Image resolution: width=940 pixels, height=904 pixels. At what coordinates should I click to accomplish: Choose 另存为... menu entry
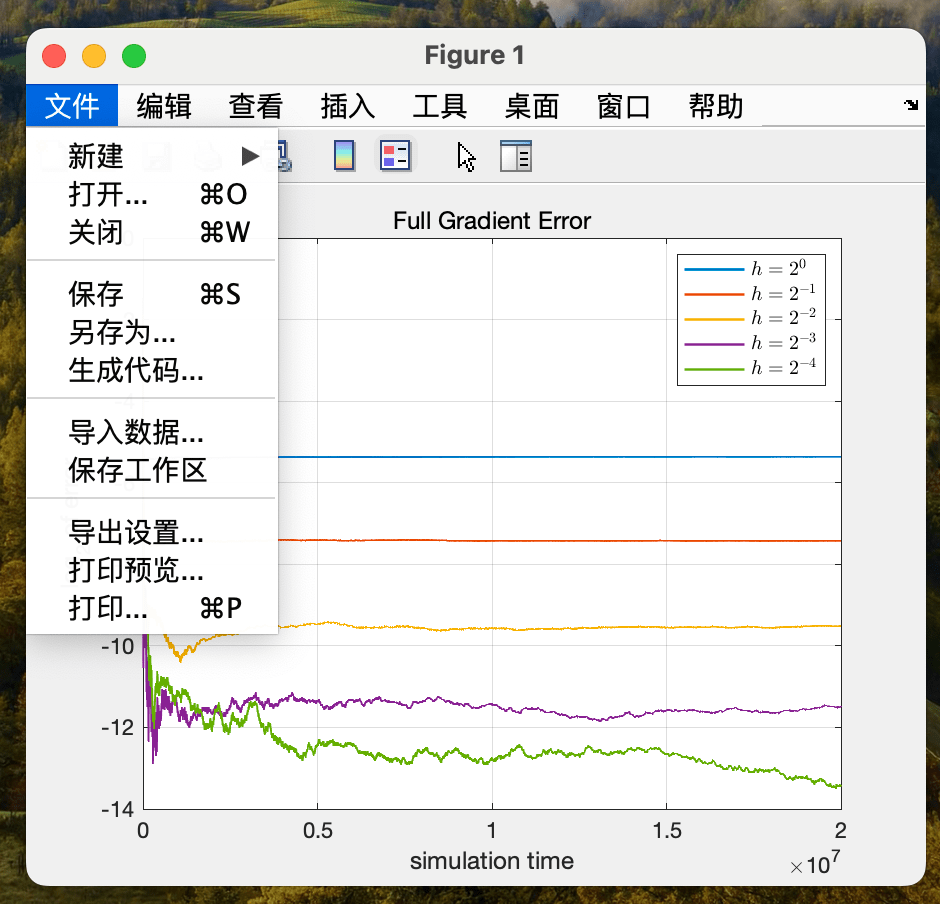point(122,332)
